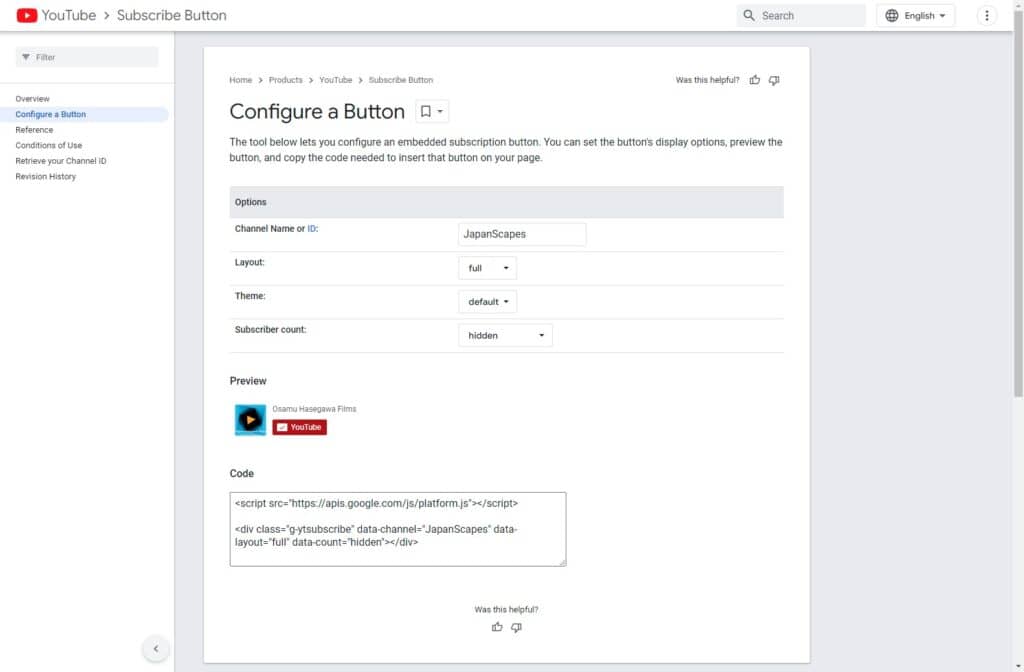
Task: Click the Subscribe Button breadcrumb link
Action: click(400, 80)
